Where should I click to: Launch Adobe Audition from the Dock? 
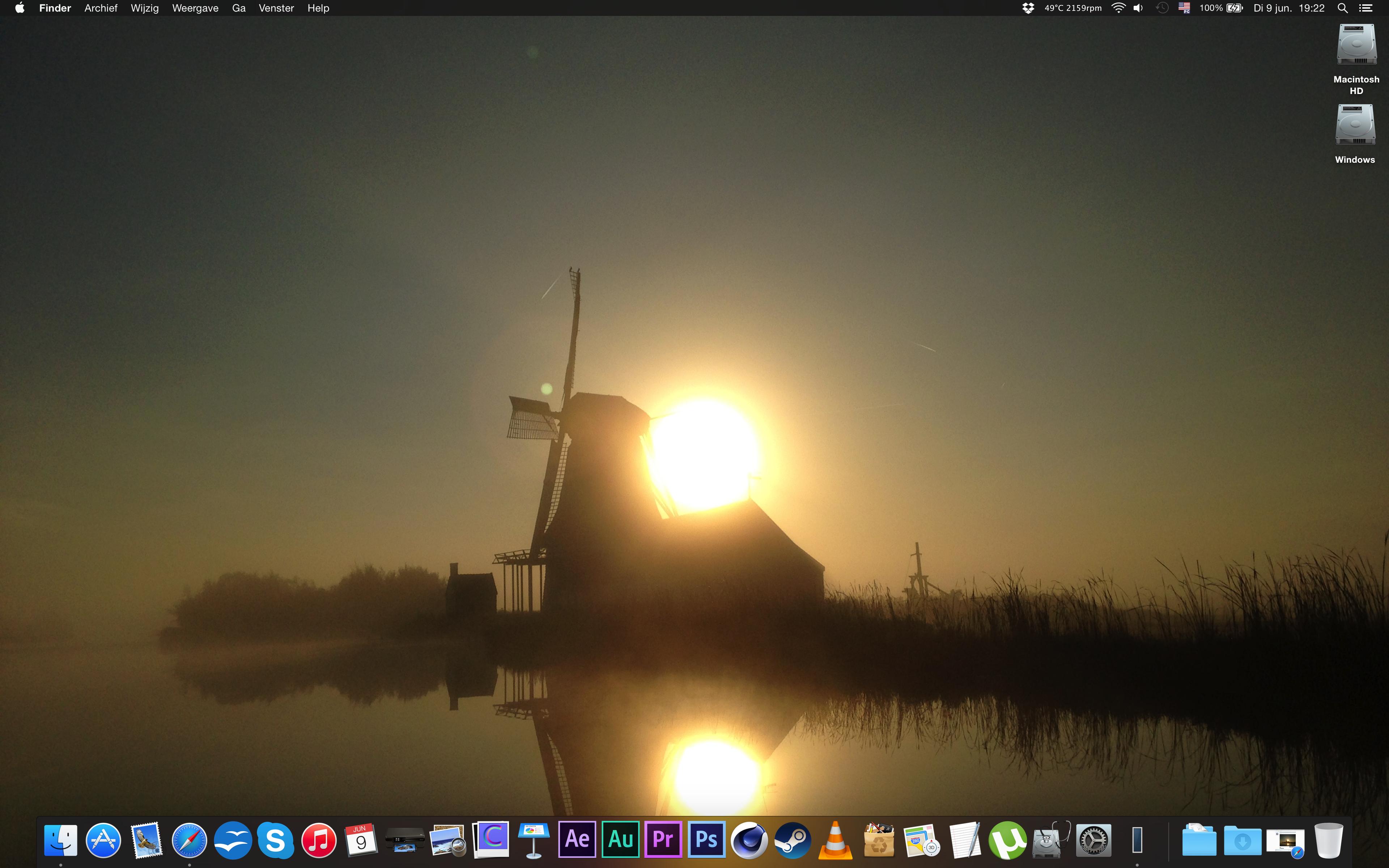click(x=620, y=840)
